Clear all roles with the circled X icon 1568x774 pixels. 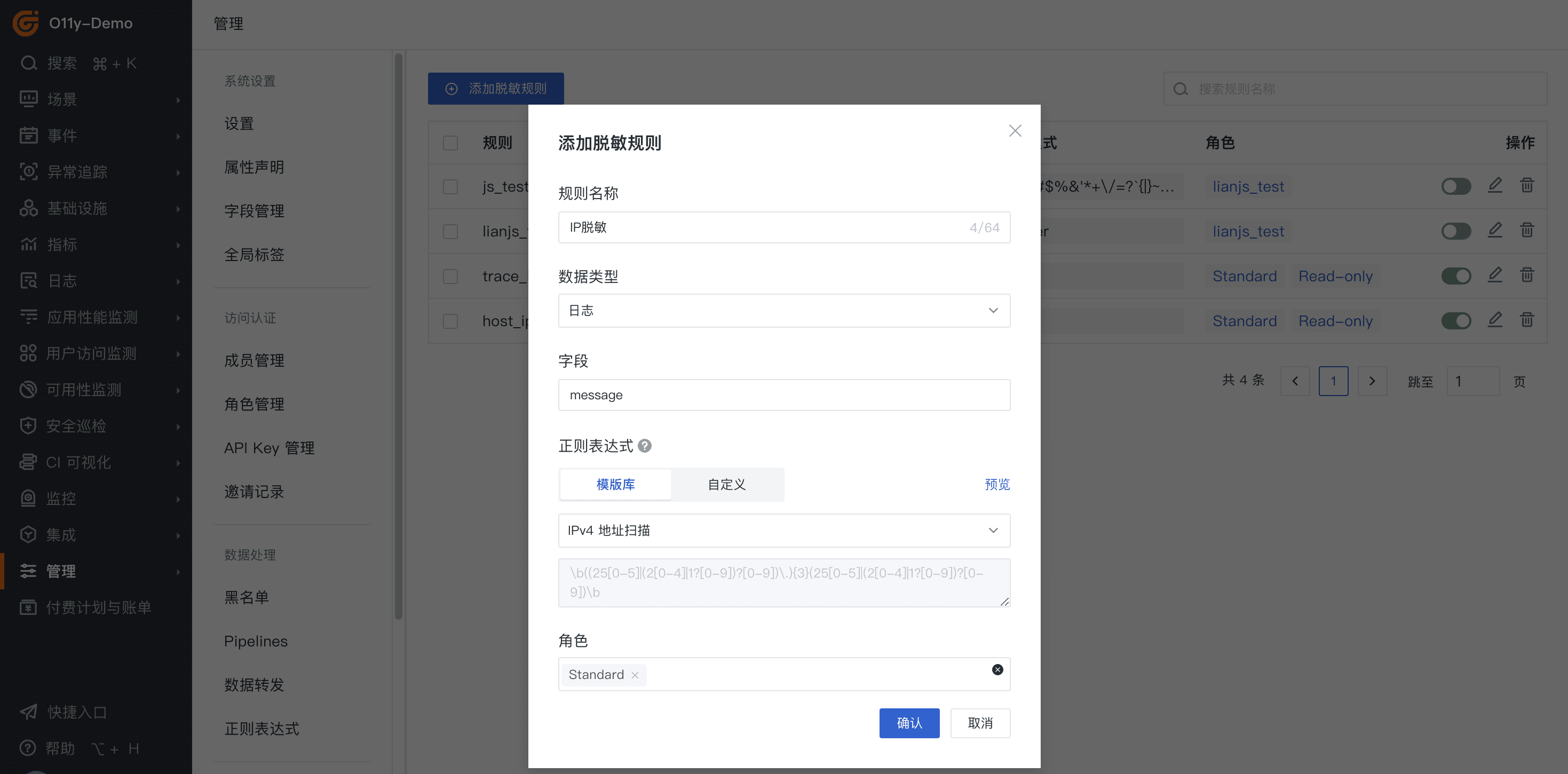tap(997, 669)
